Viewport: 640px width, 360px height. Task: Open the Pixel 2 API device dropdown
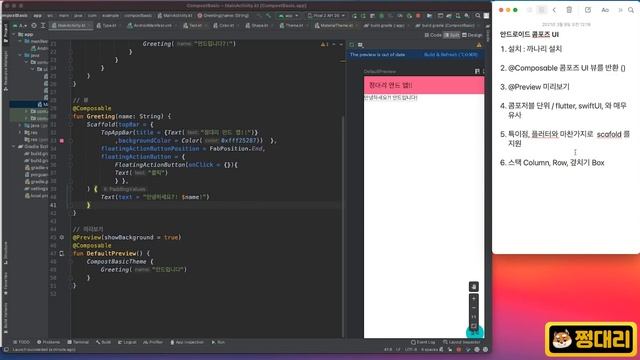pyautogui.click(x=326, y=16)
